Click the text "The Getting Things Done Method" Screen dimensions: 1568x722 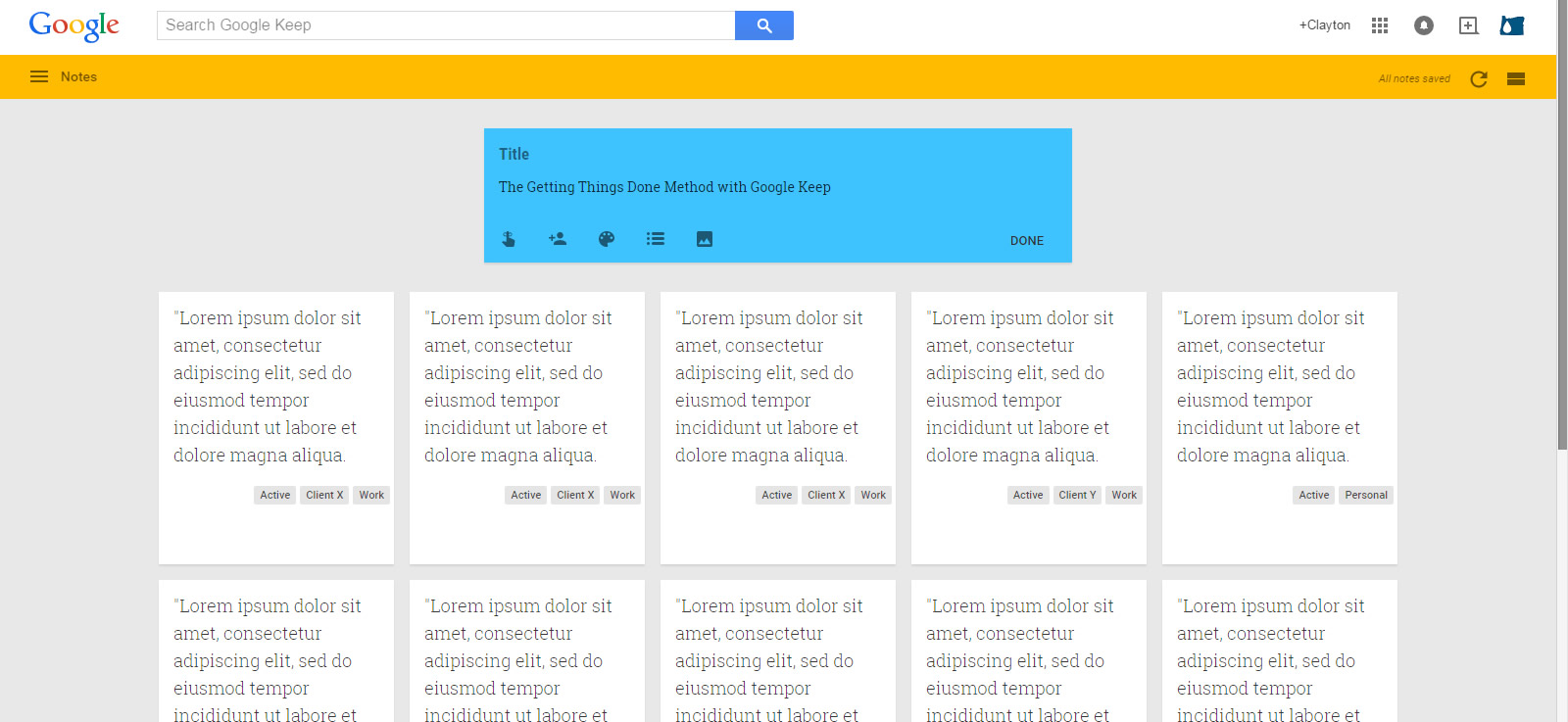pyautogui.click(x=596, y=187)
